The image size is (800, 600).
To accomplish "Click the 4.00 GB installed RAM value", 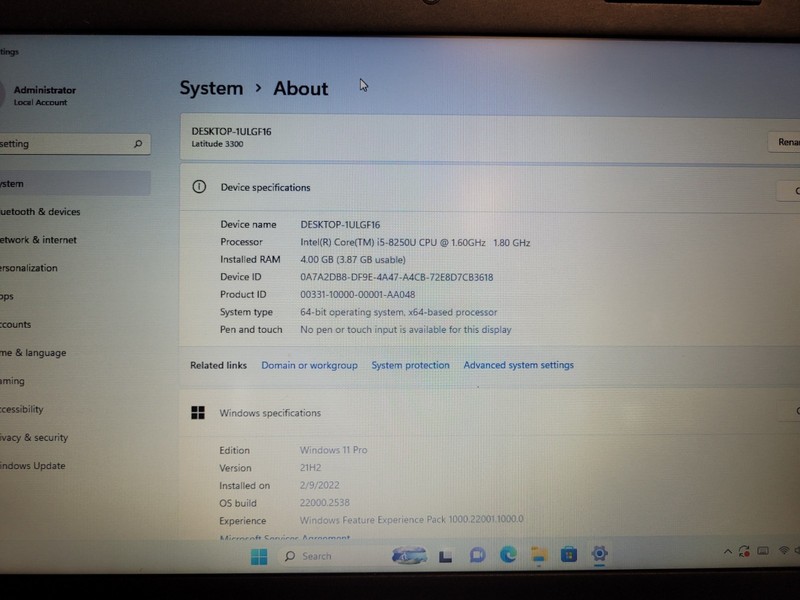I will [x=353, y=260].
